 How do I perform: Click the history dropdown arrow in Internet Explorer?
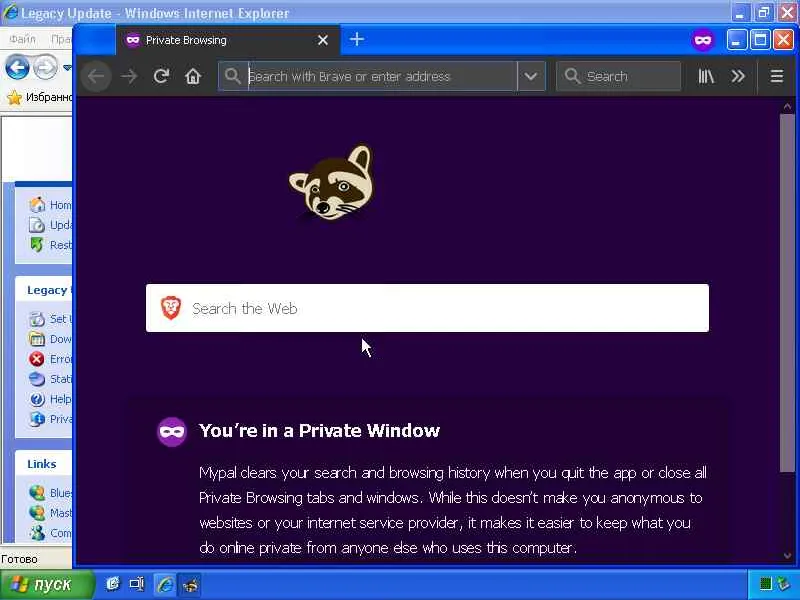coord(67,67)
